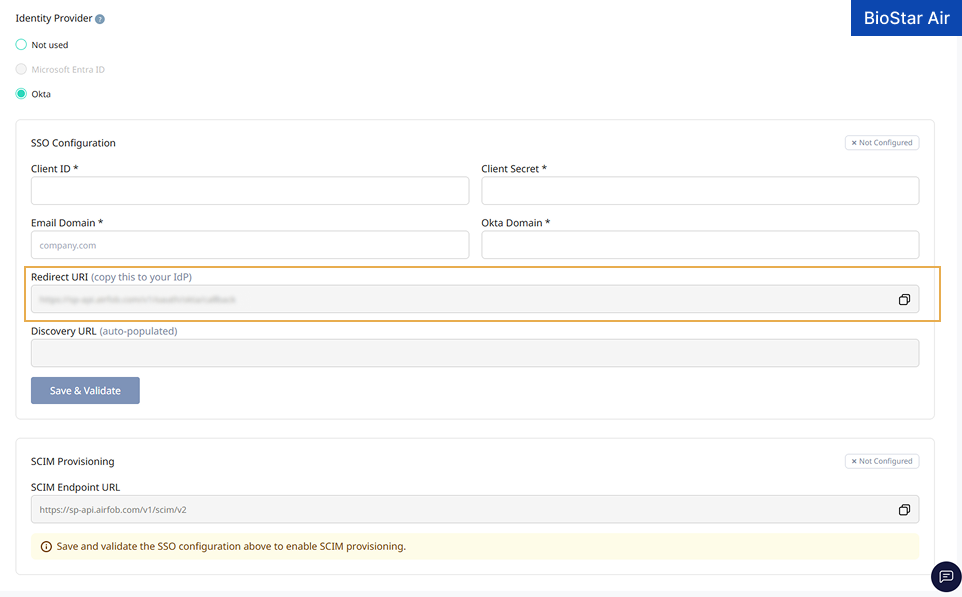The height and width of the screenshot is (597, 962).
Task: Copy the Redirect URI with copy icon
Action: click(904, 299)
